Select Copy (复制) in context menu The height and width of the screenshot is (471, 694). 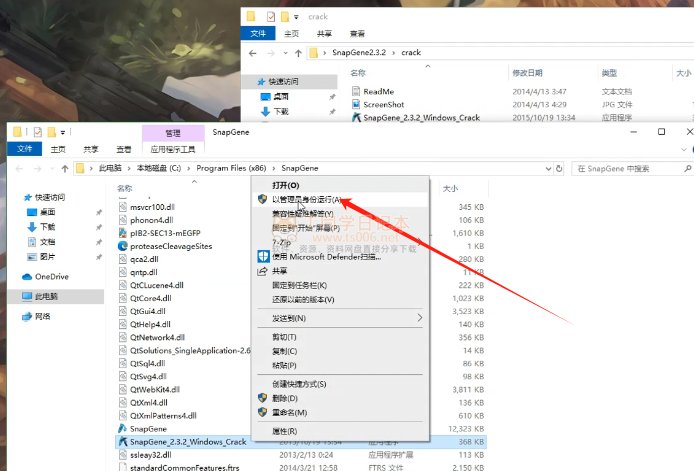[285, 351]
